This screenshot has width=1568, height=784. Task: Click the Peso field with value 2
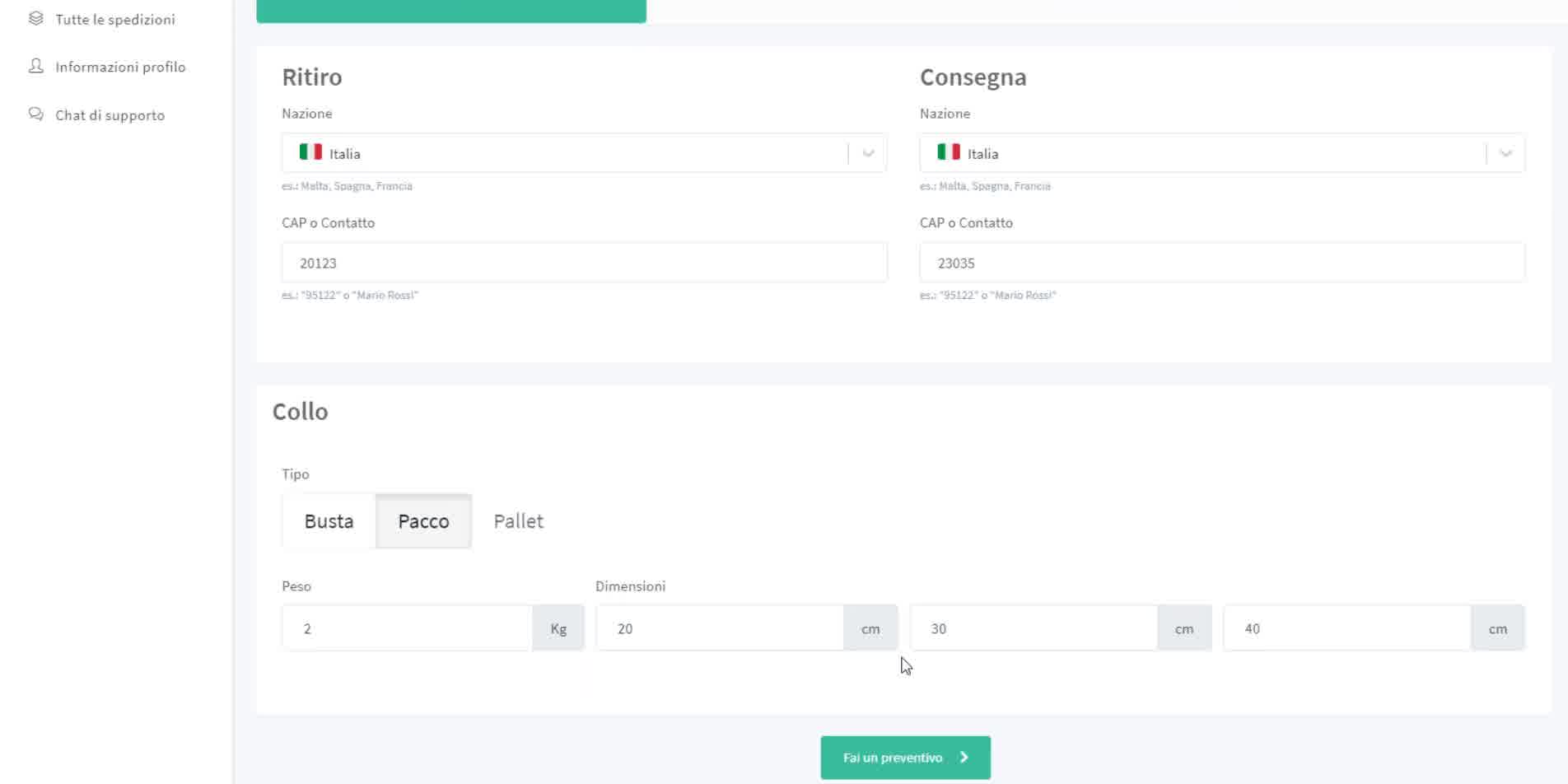coord(407,628)
